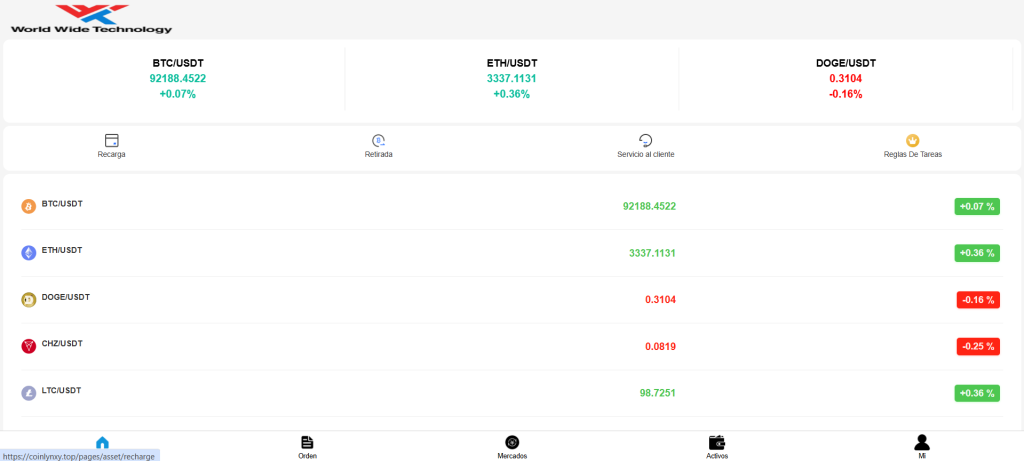Go to the Home tab icon

coord(103,443)
